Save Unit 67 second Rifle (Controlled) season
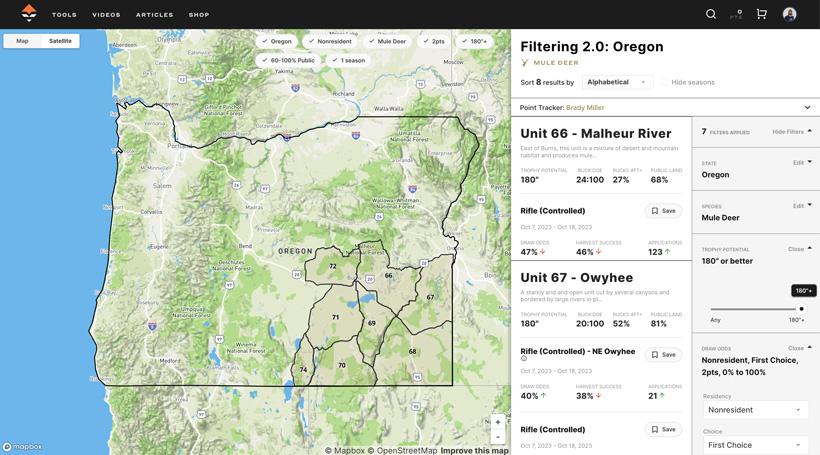Screen dimensions: 820x455 coord(663,429)
